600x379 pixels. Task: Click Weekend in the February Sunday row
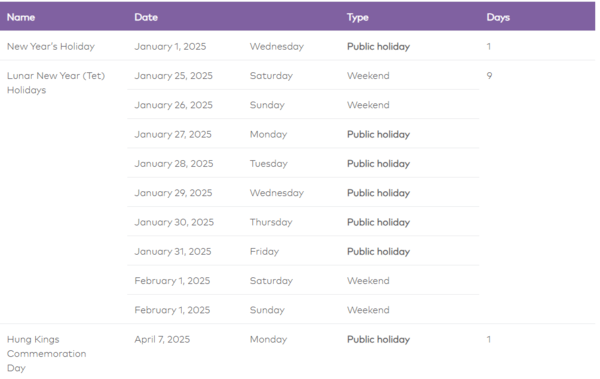click(x=368, y=310)
